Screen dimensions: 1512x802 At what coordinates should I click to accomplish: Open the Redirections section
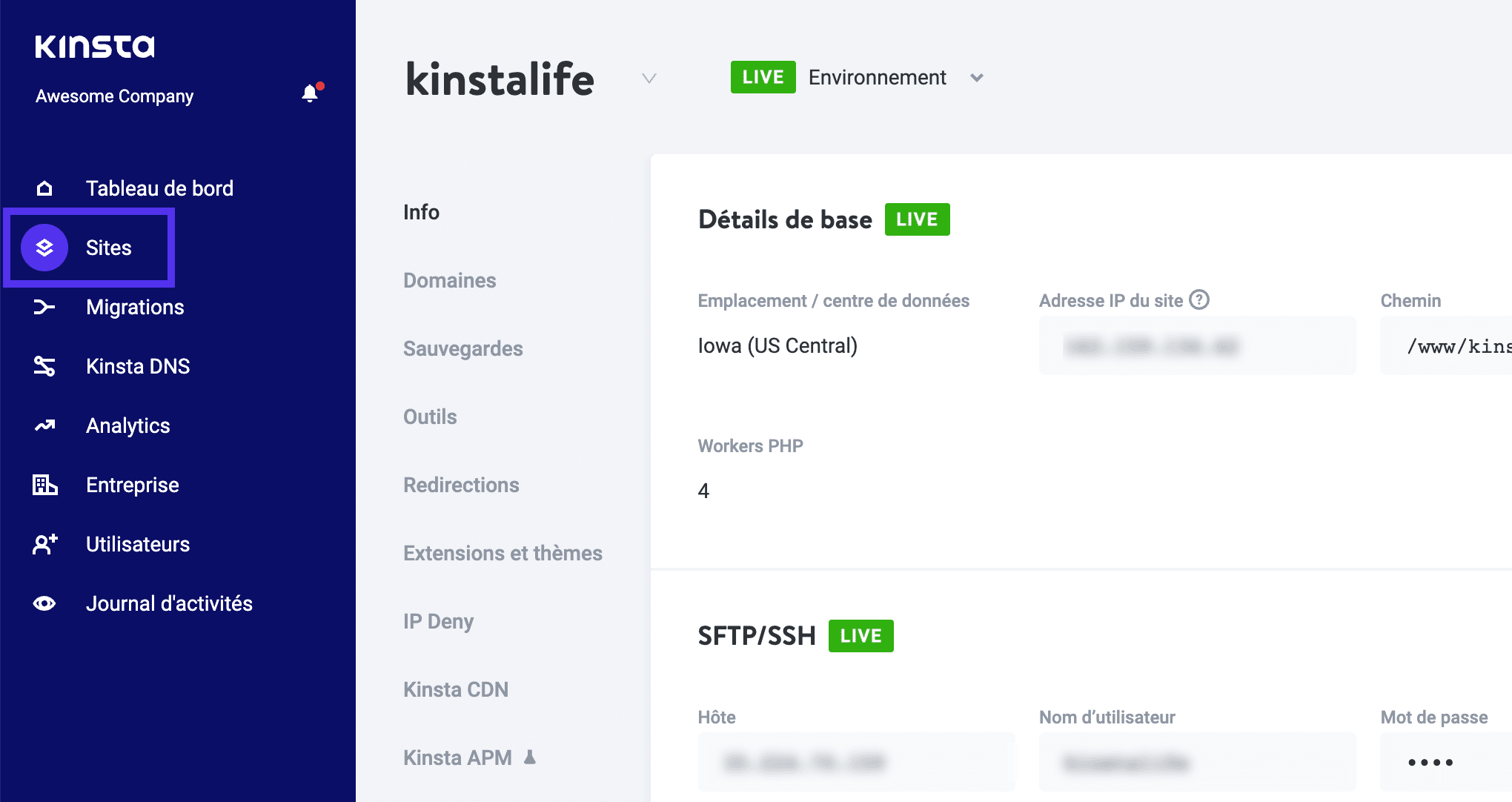pos(461,485)
